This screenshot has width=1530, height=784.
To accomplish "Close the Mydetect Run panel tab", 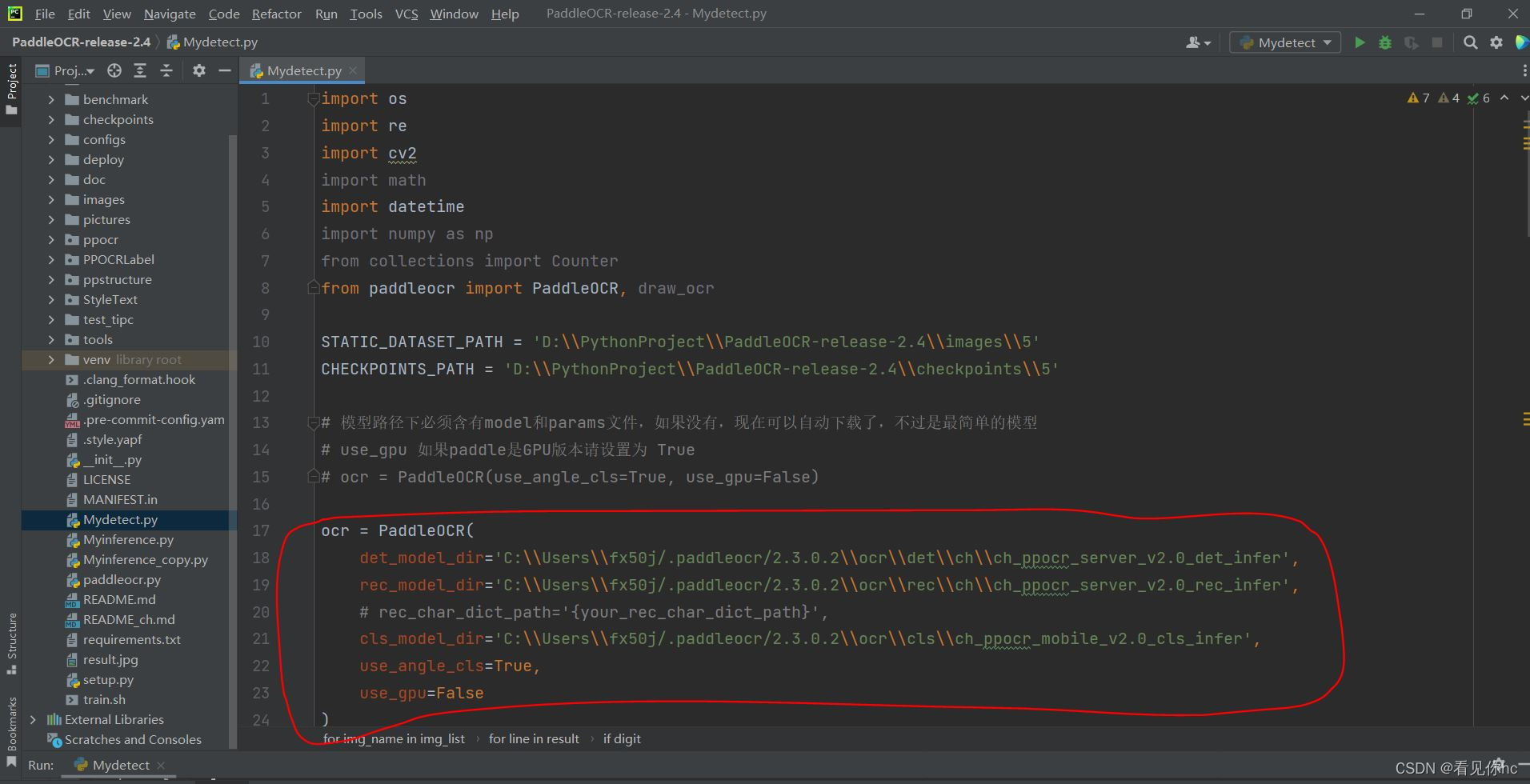I will 161,766.
